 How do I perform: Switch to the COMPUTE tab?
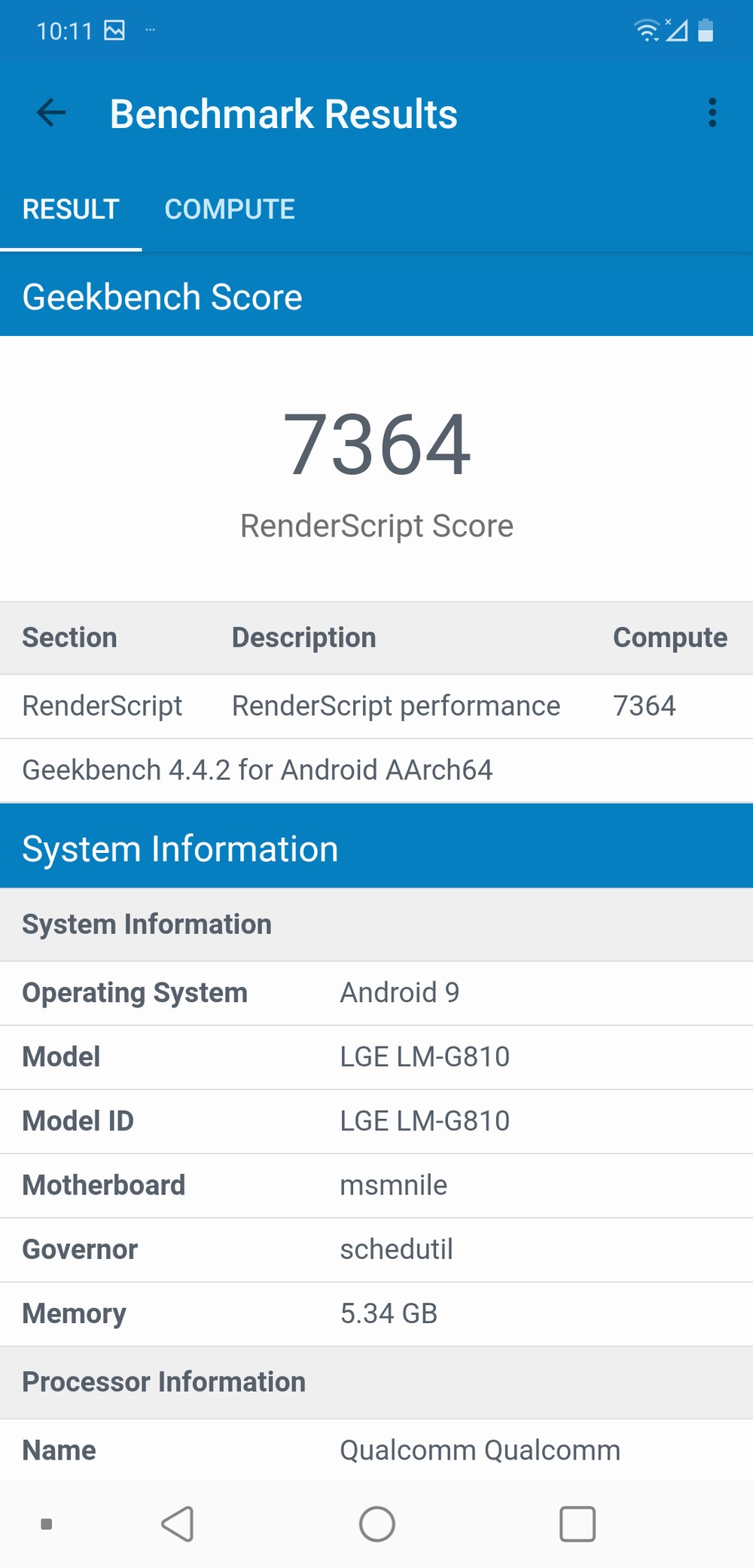pos(230,209)
